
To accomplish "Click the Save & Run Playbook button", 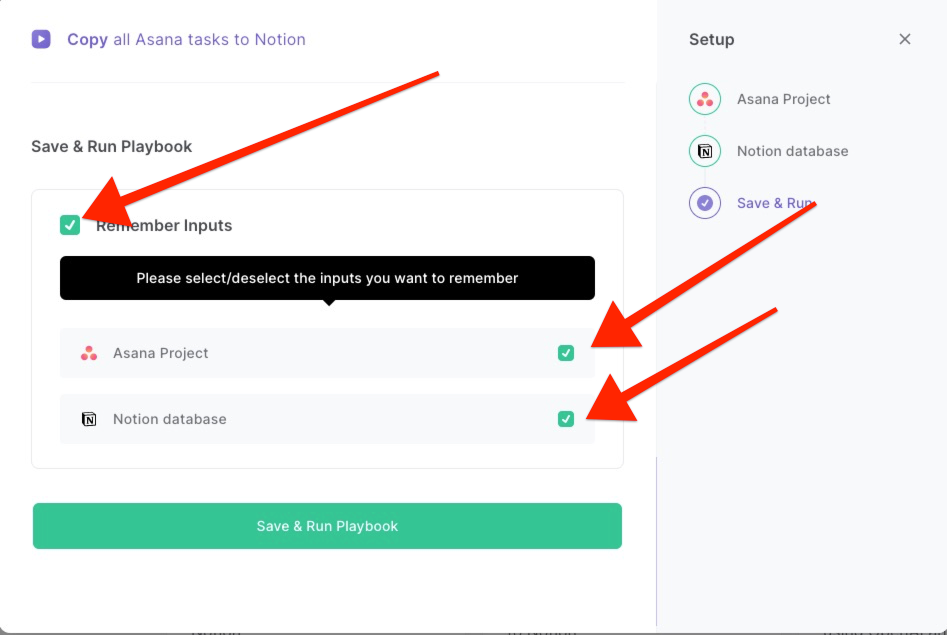I will (327, 525).
